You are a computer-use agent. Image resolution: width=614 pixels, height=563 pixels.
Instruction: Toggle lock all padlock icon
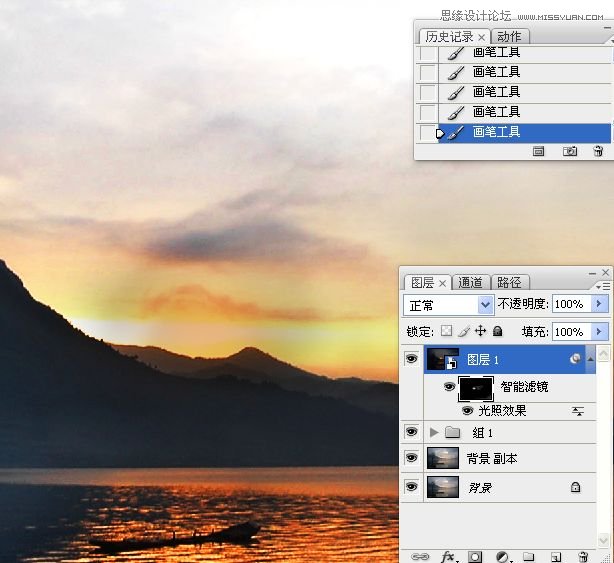tap(497, 331)
